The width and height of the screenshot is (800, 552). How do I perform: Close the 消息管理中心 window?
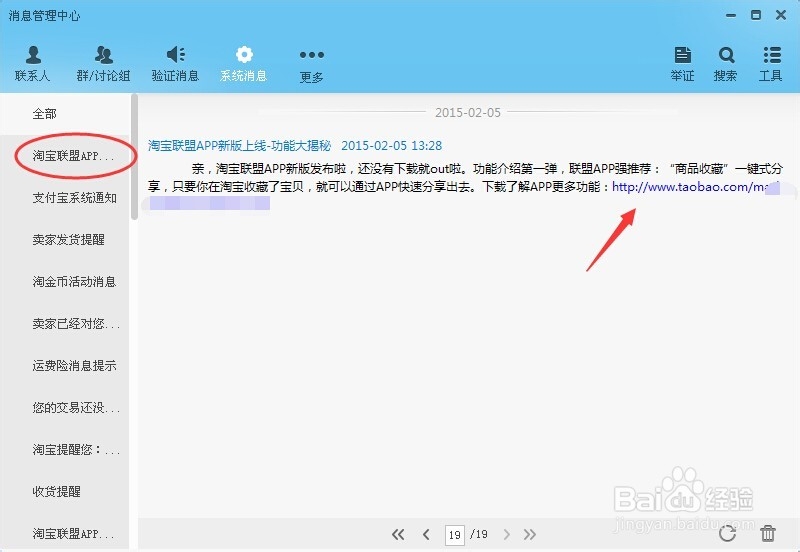pos(781,15)
